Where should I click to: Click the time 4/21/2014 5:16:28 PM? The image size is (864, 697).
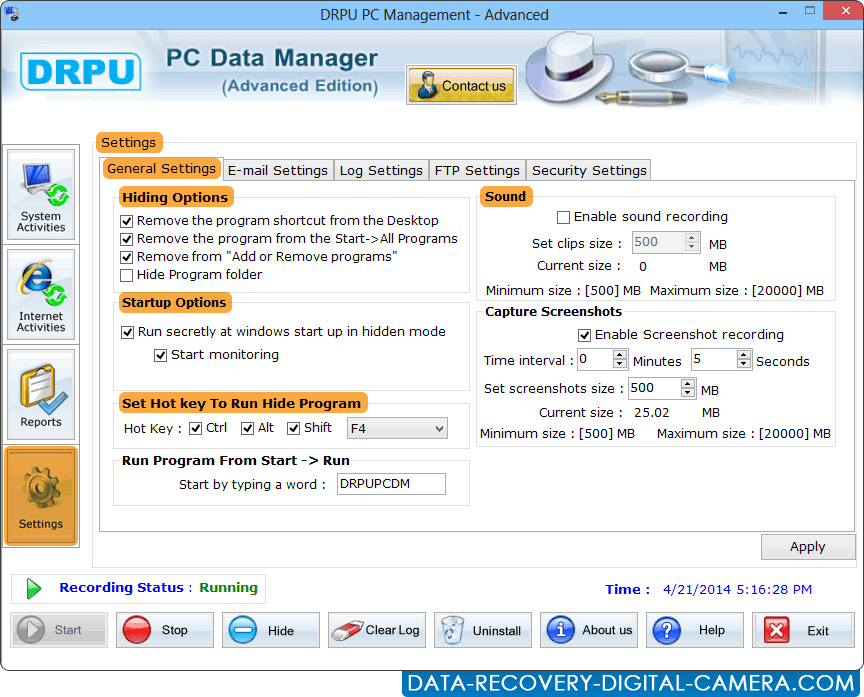[x=737, y=590]
